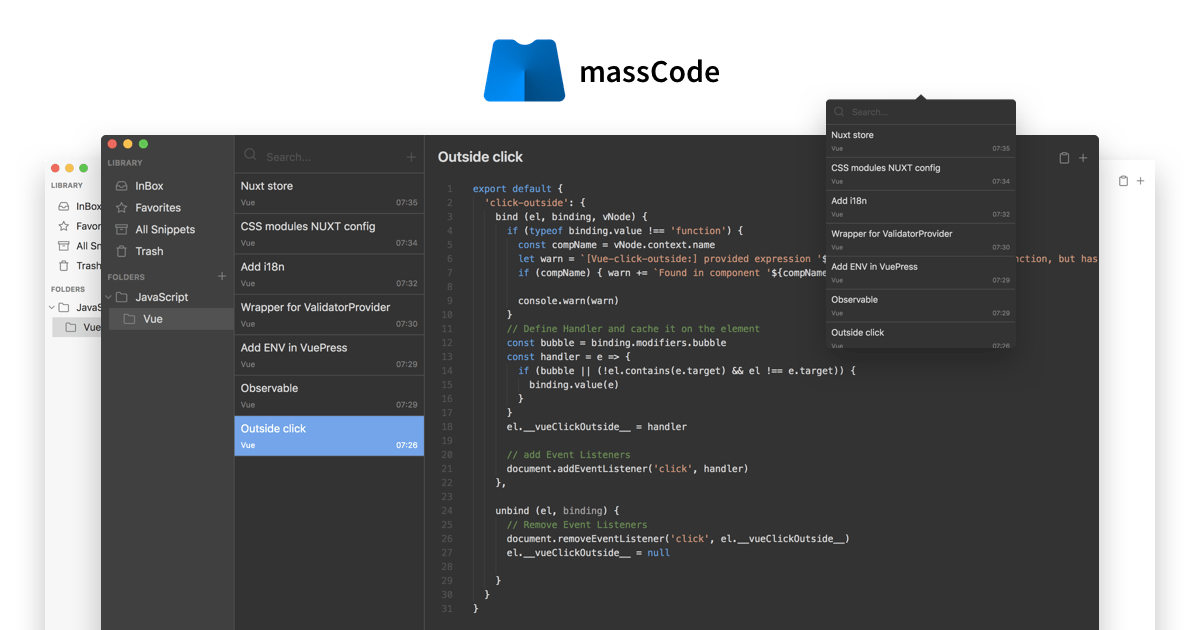
Task: Click the search icon in the tray popup
Action: click(839, 112)
